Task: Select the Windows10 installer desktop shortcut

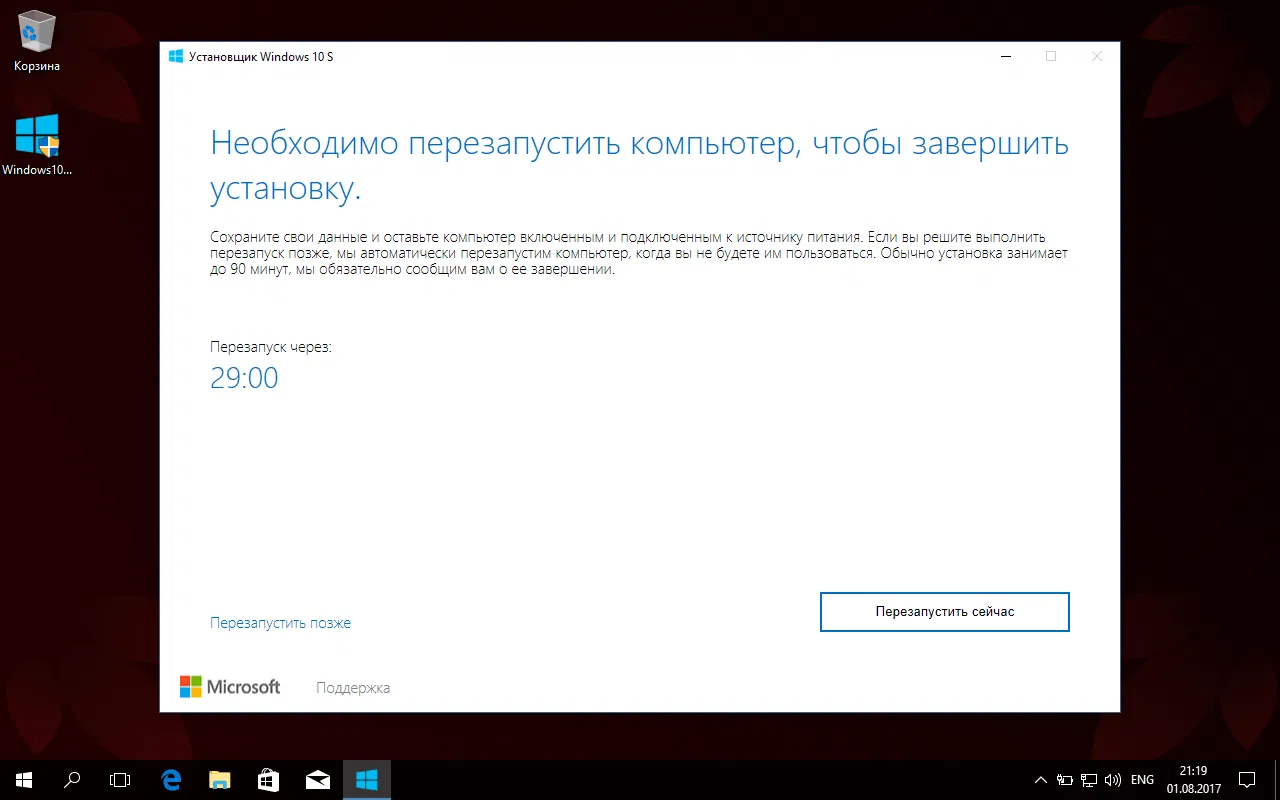Action: (37, 145)
